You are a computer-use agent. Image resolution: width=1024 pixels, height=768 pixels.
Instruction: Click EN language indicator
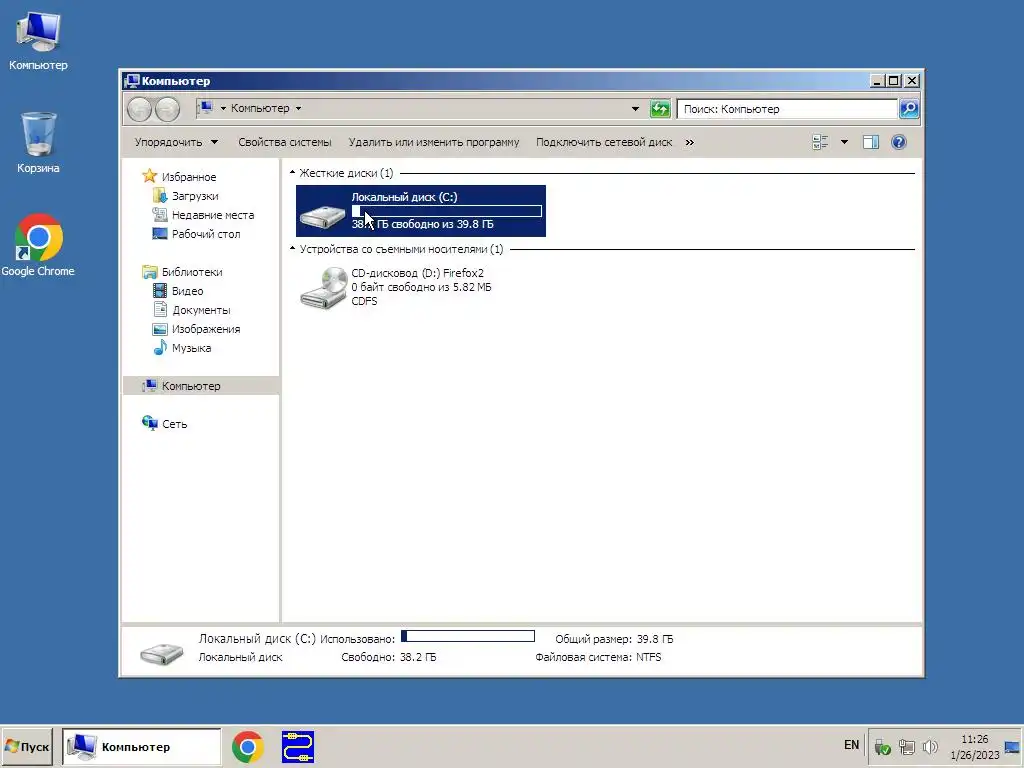(852, 745)
